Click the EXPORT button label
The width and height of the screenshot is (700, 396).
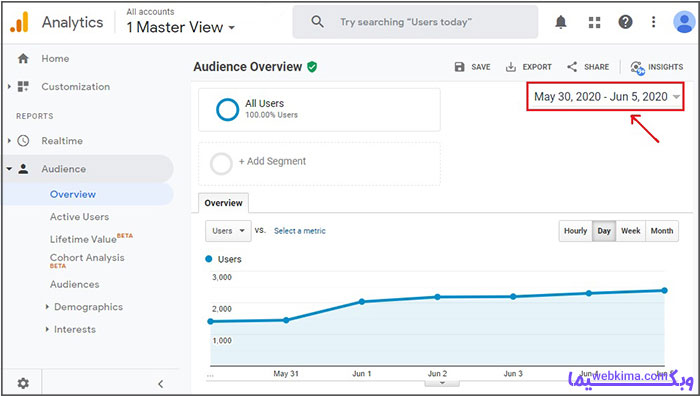tap(537, 67)
